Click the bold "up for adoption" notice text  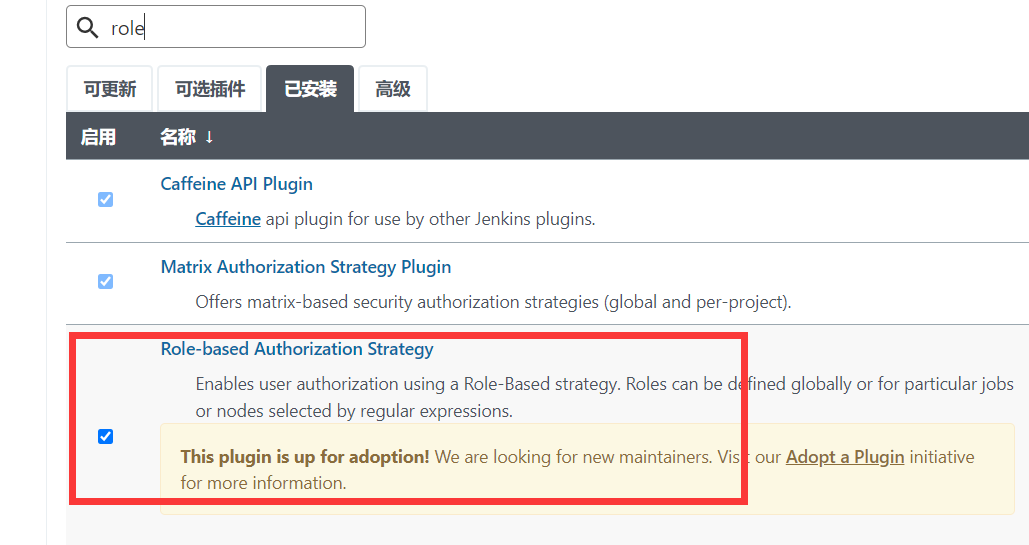pos(305,457)
